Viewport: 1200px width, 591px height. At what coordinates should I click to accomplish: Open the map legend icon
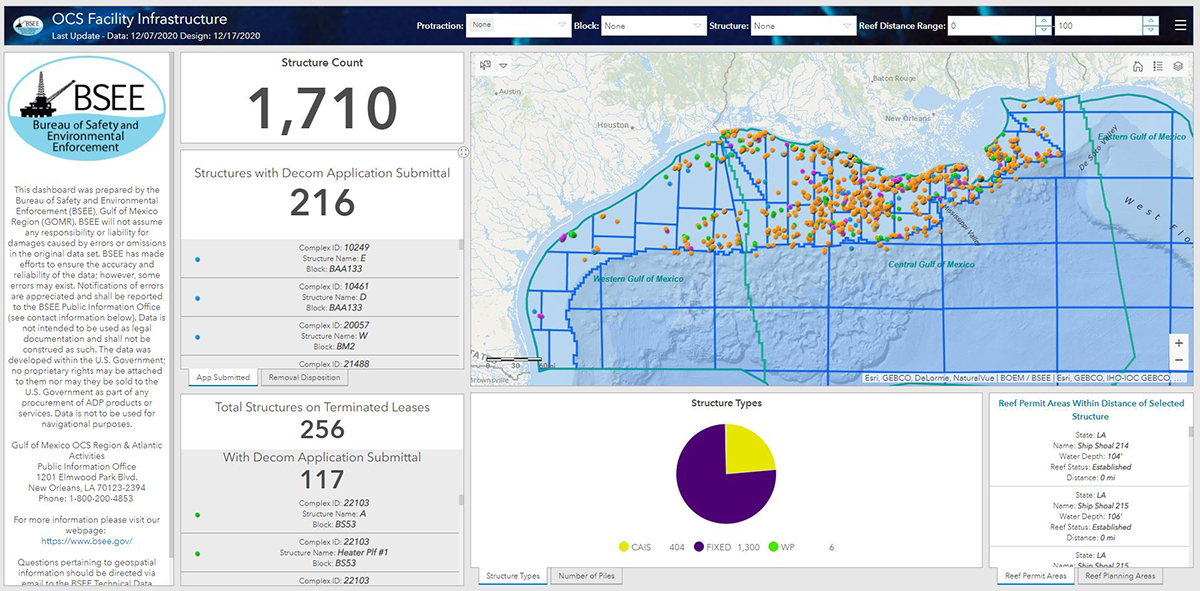(1157, 66)
